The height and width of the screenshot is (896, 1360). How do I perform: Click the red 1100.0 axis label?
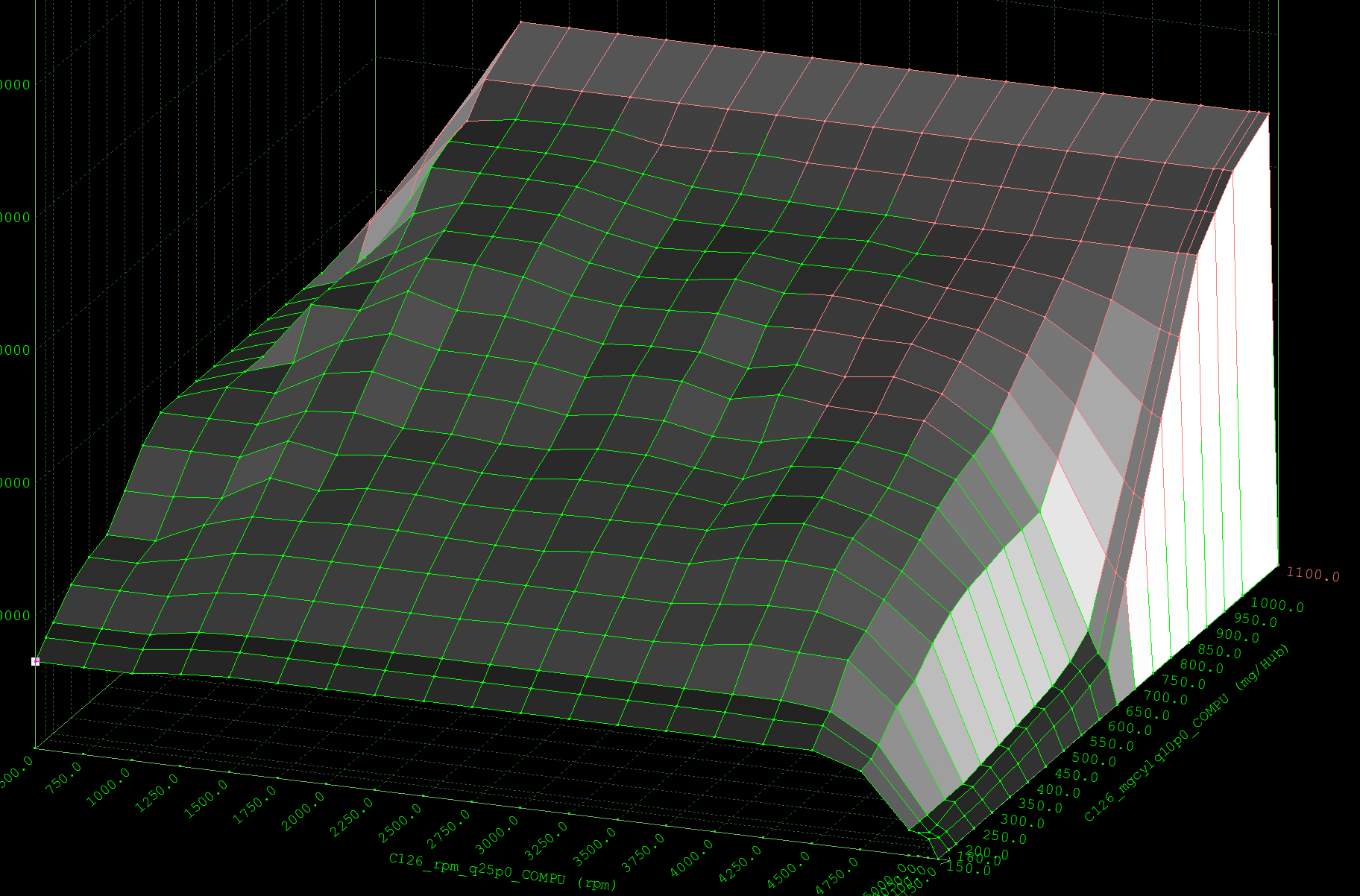point(1313,575)
